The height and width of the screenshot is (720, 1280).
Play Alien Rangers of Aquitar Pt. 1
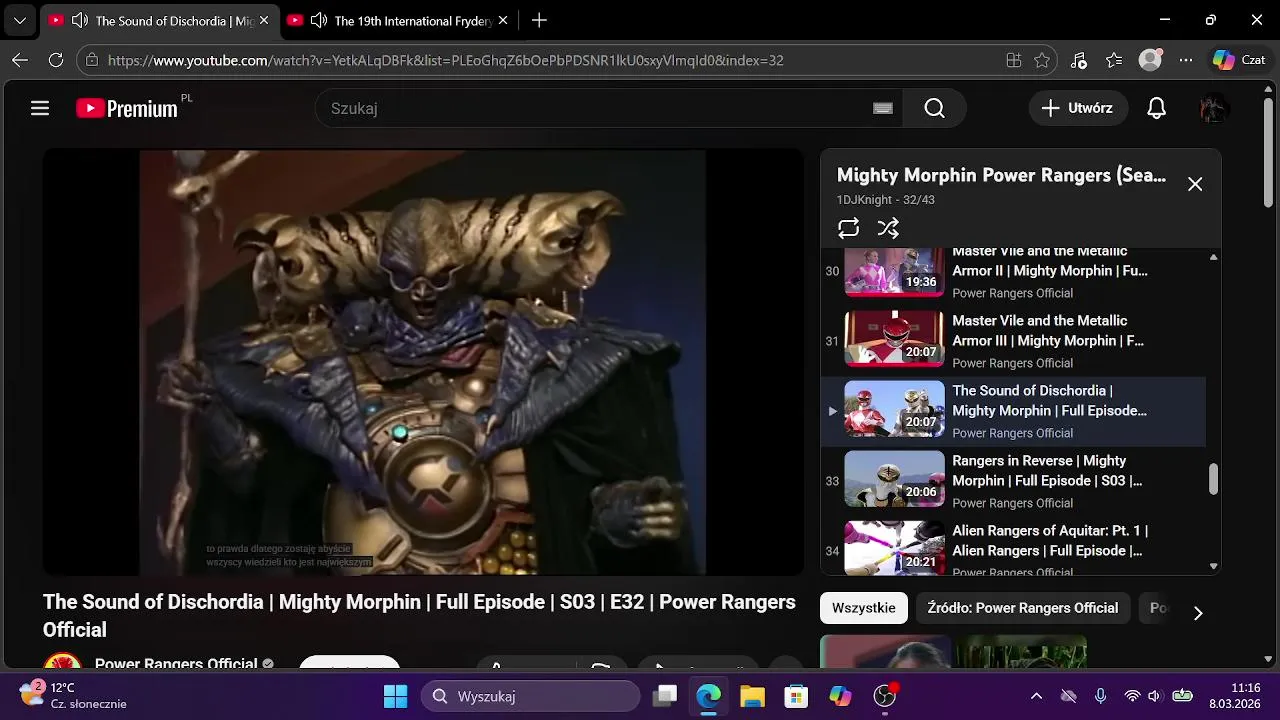click(1012, 548)
